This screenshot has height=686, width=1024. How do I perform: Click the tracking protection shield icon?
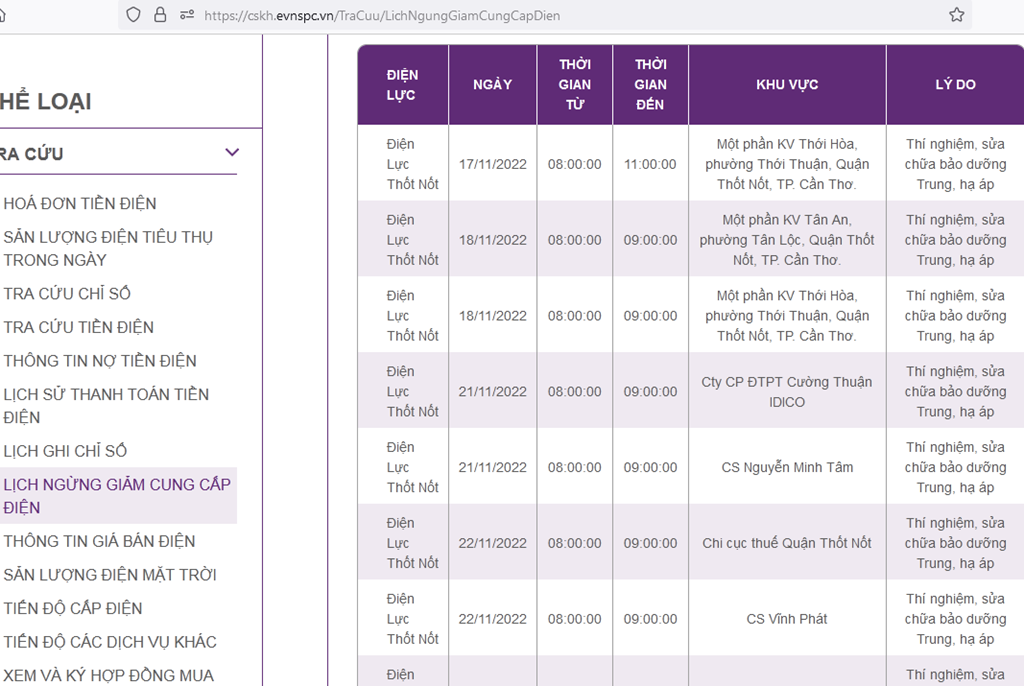pyautogui.click(x=134, y=15)
